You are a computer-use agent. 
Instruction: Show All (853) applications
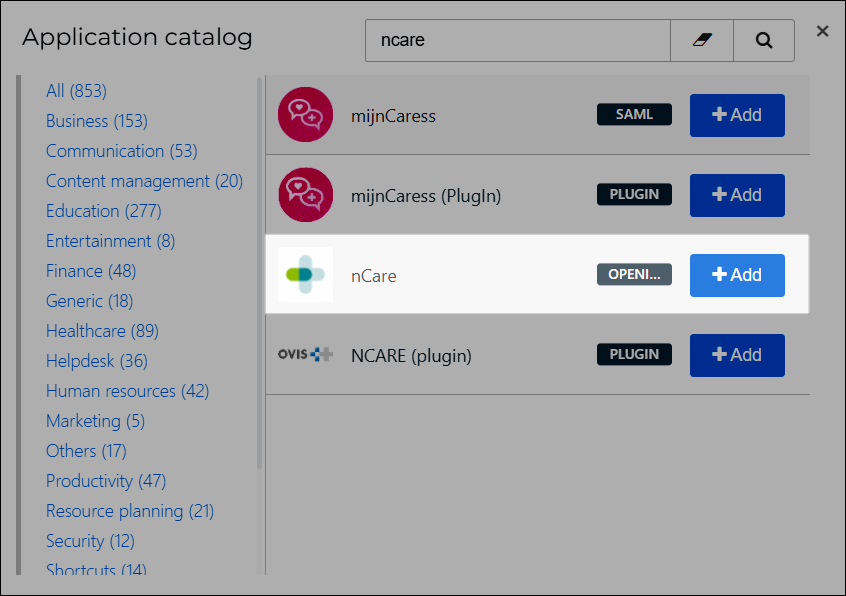[x=76, y=91]
